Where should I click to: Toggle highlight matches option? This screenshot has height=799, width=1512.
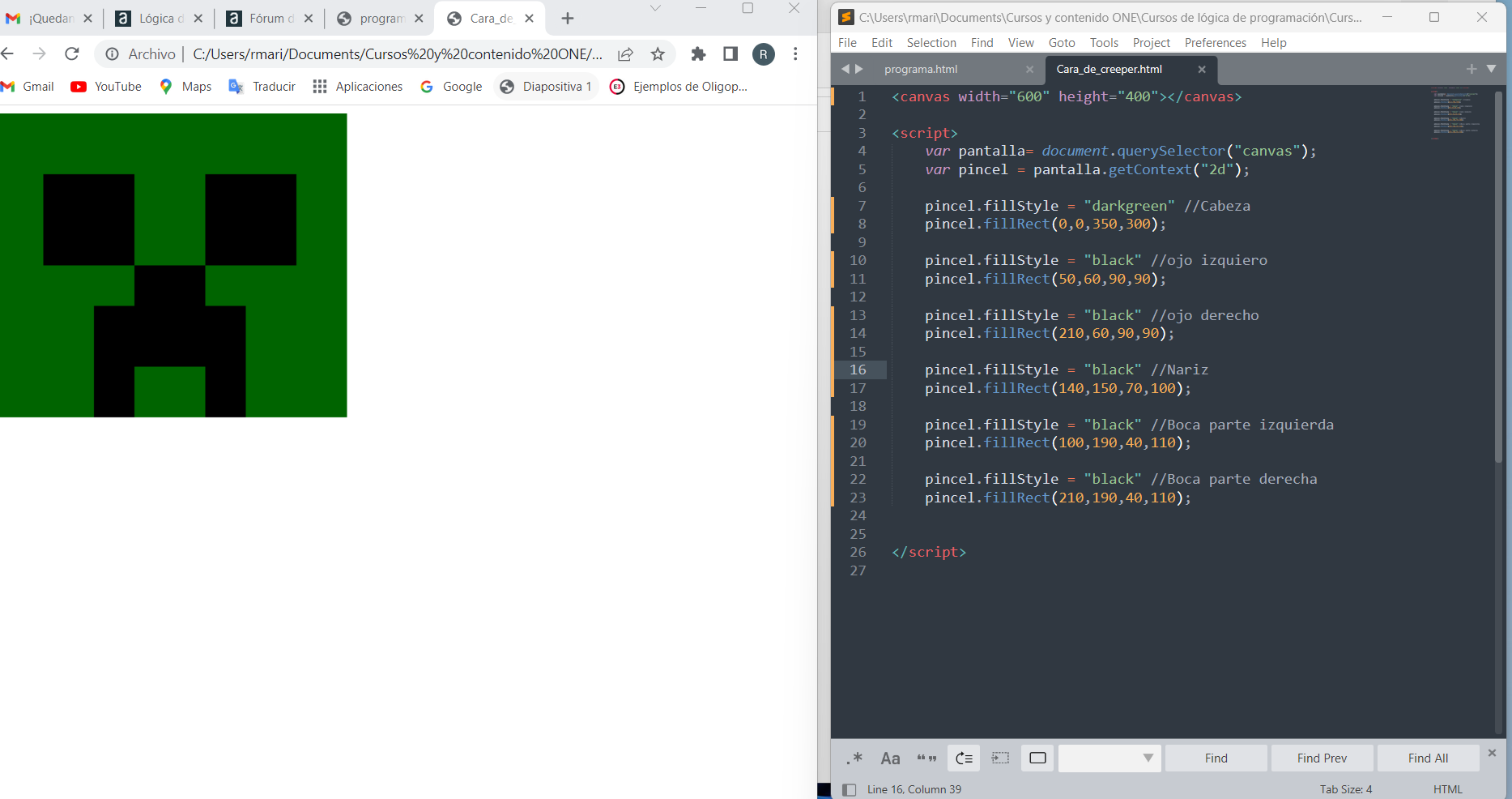click(x=1037, y=758)
